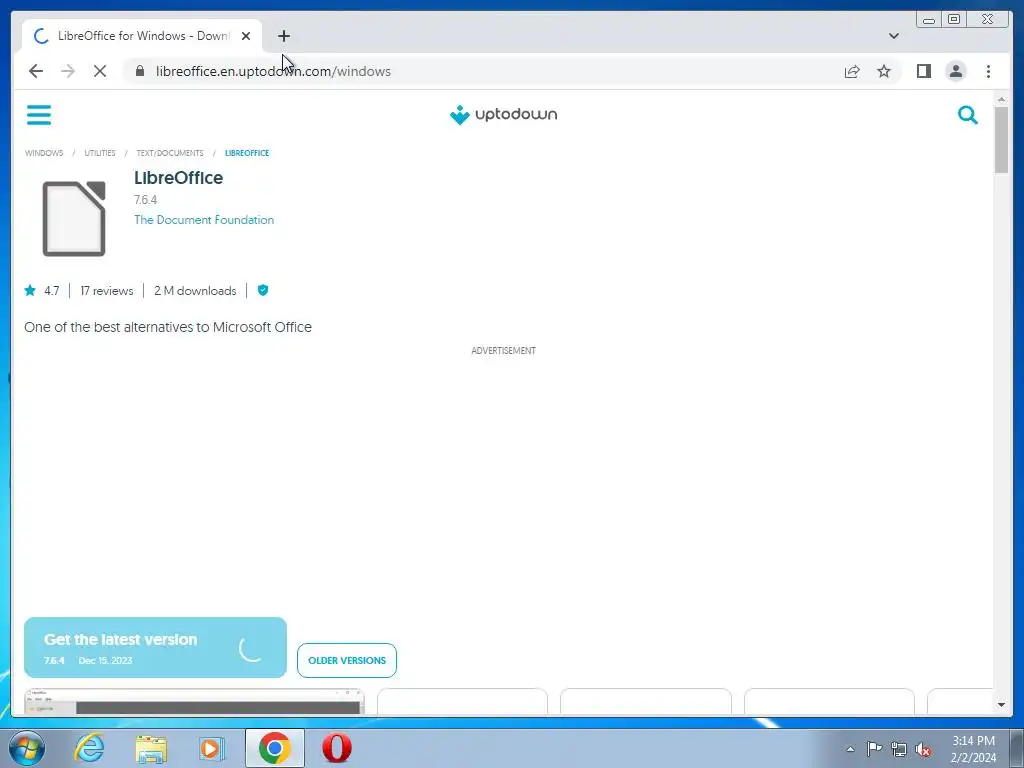The width and height of the screenshot is (1024, 768).
Task: Click the address bar URL
Action: 273,71
